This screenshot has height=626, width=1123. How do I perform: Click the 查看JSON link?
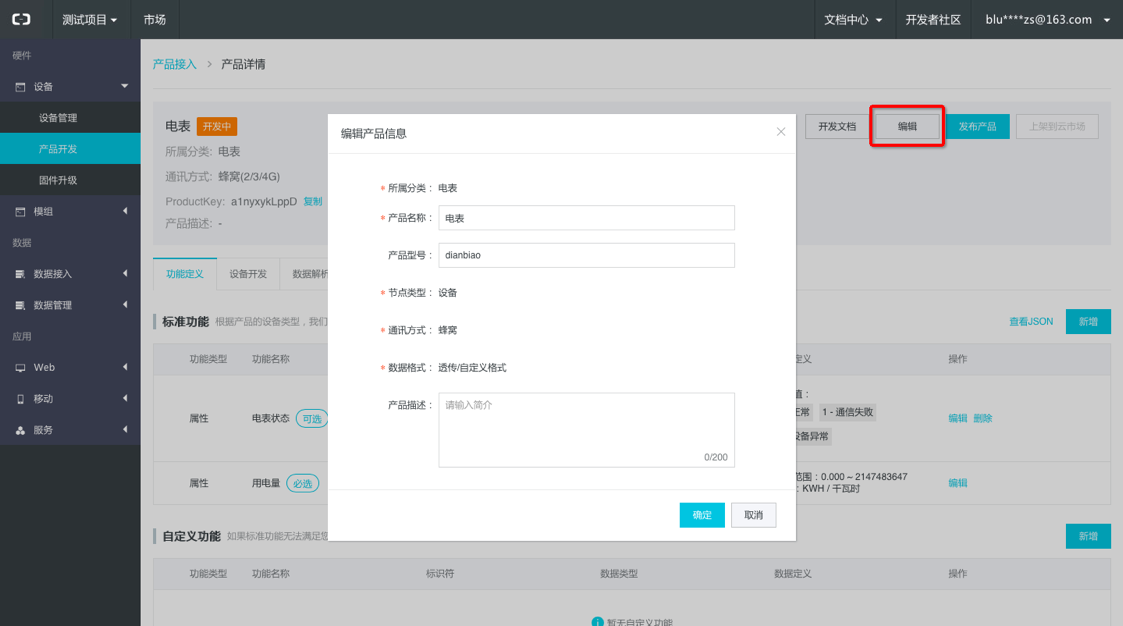point(1031,322)
